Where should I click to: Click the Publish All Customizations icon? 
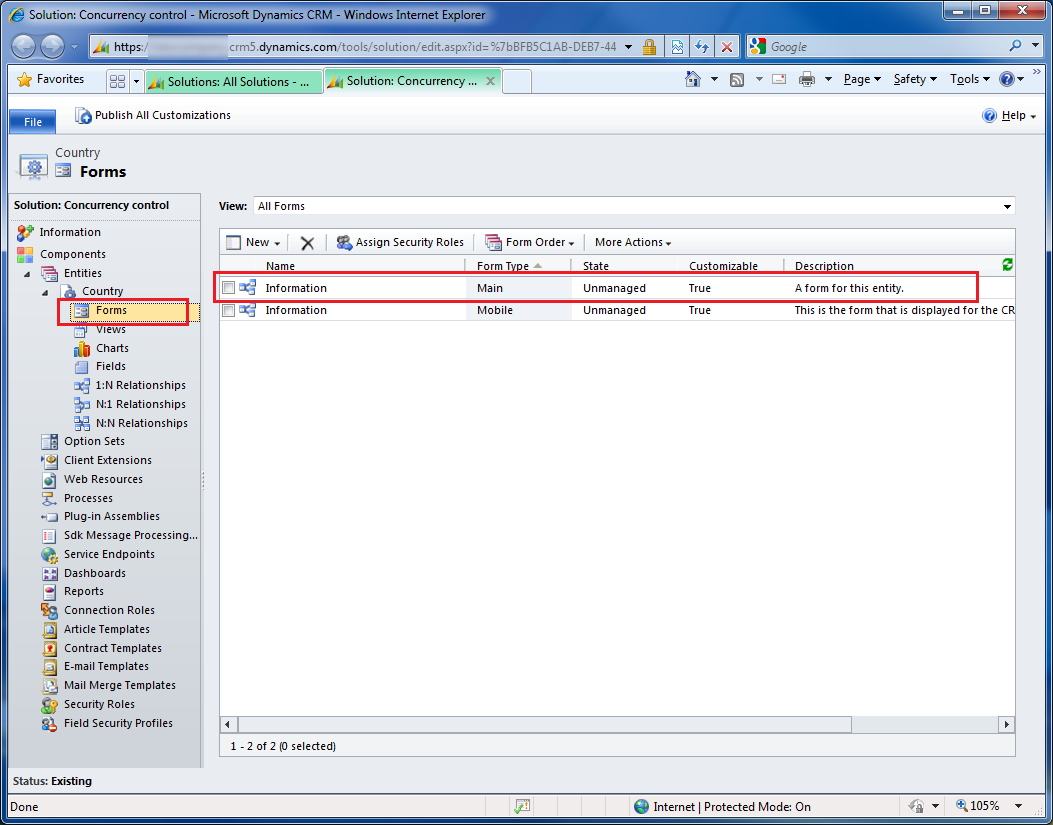(83, 116)
